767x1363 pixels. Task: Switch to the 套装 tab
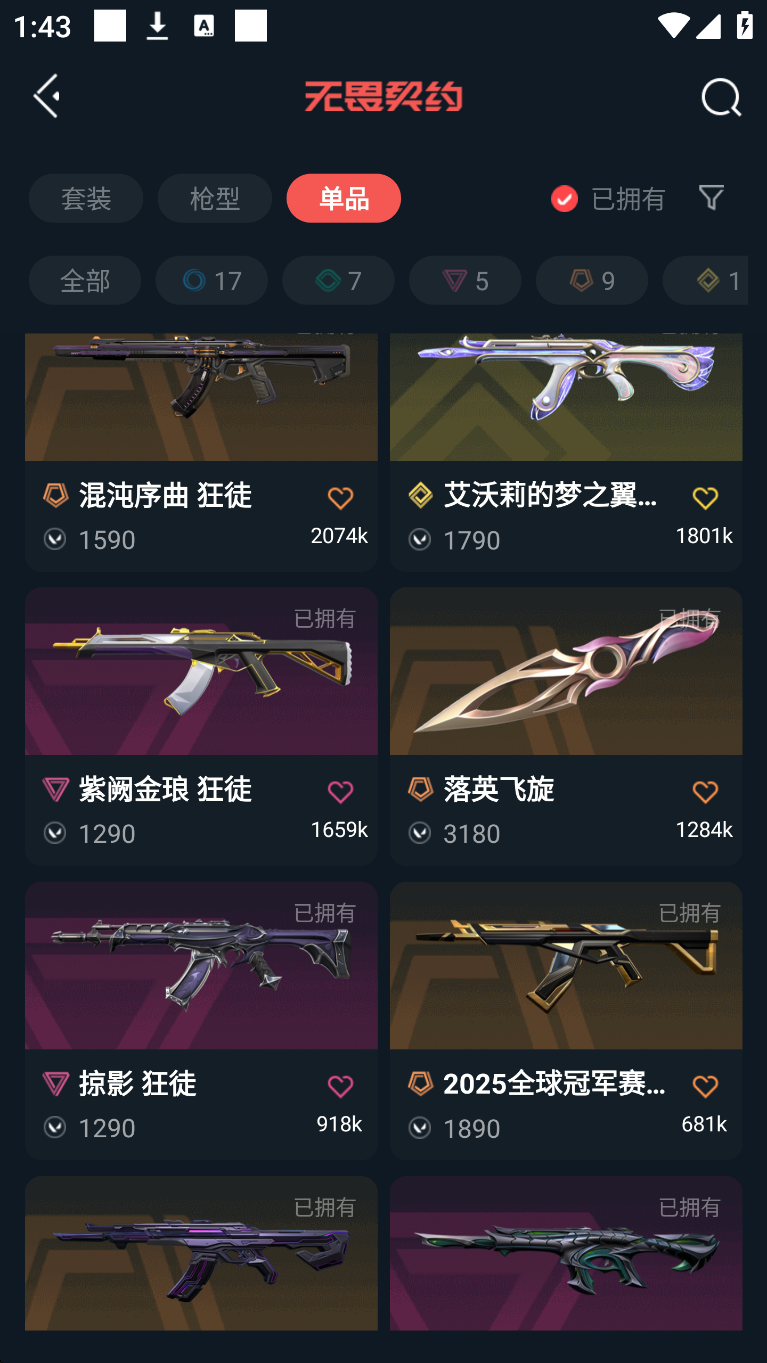(86, 198)
